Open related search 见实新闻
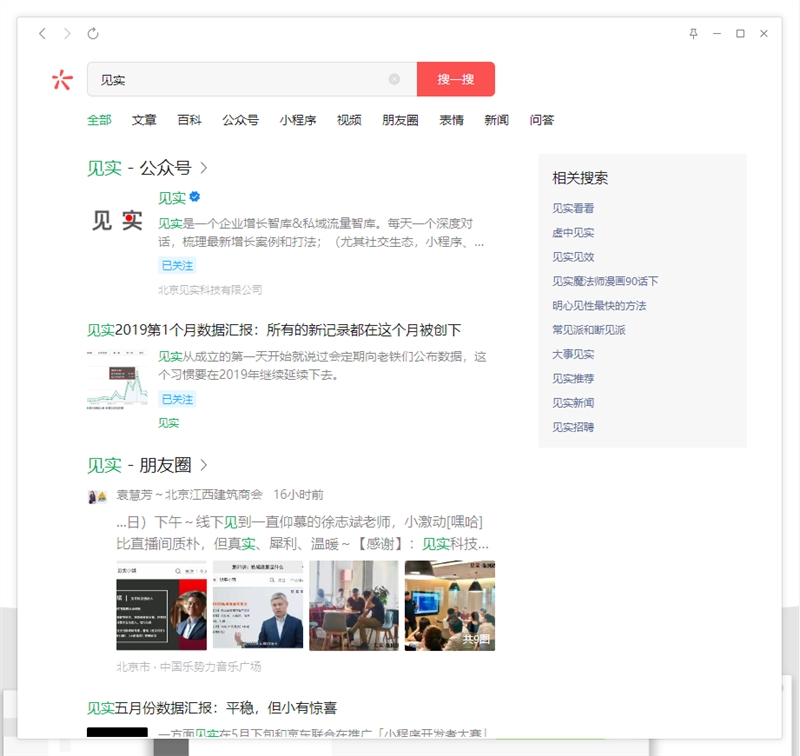This screenshot has height=756, width=800. (573, 403)
